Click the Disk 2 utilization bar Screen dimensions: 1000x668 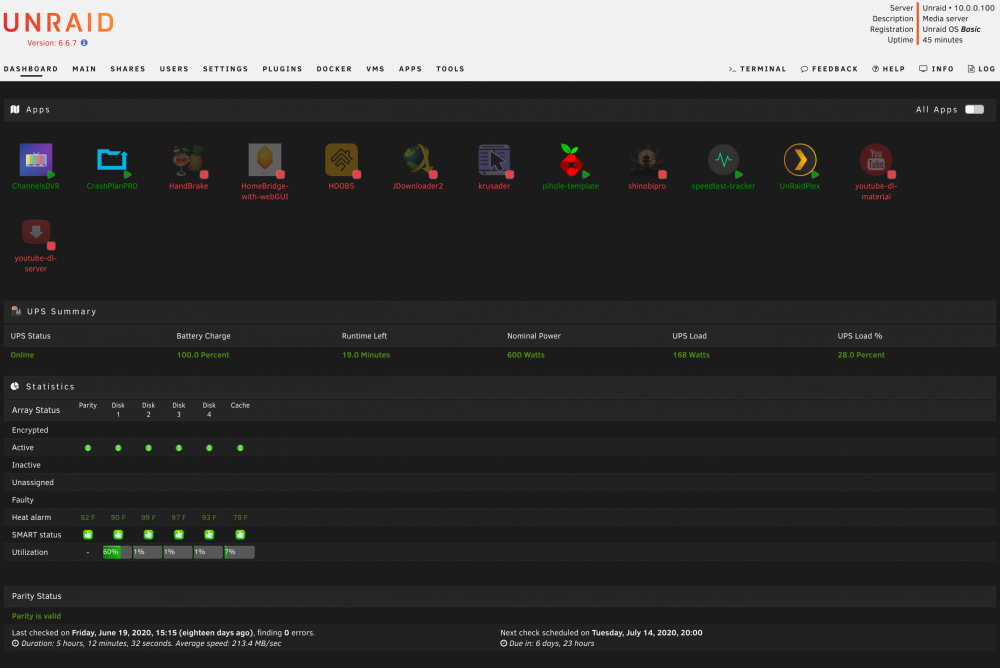[147, 552]
